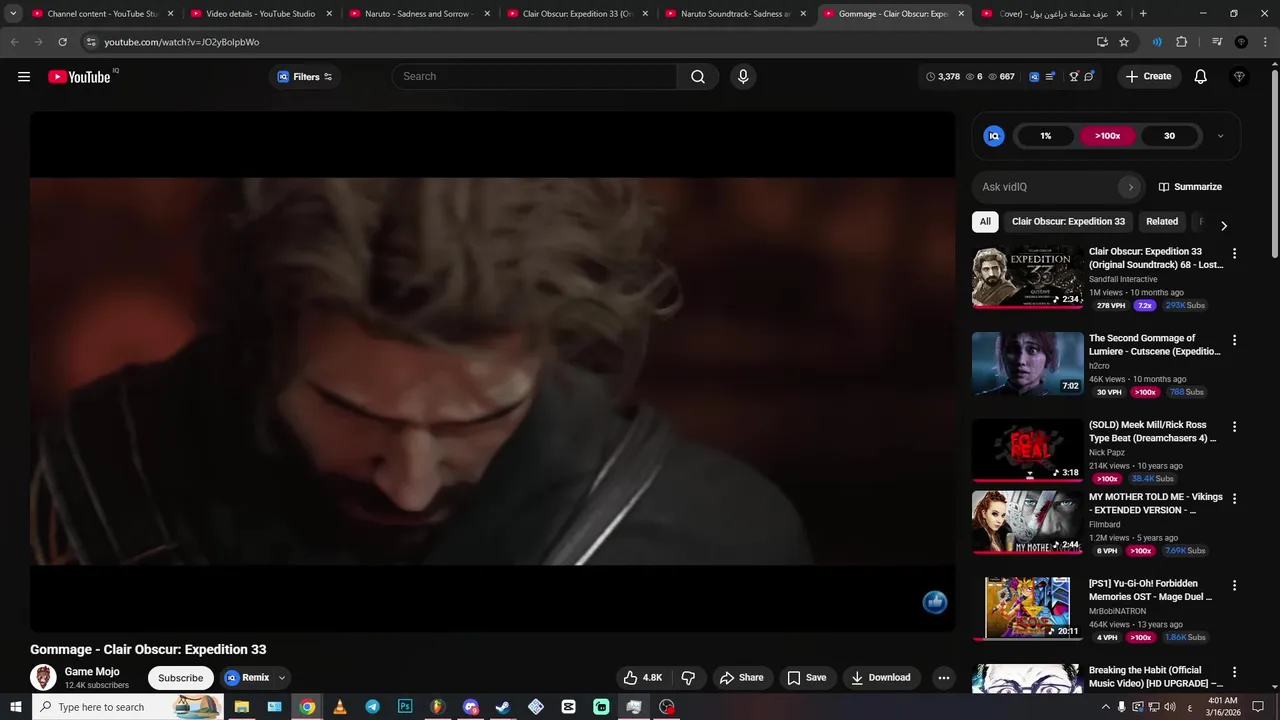Open the notifications bell

pyautogui.click(x=1201, y=77)
